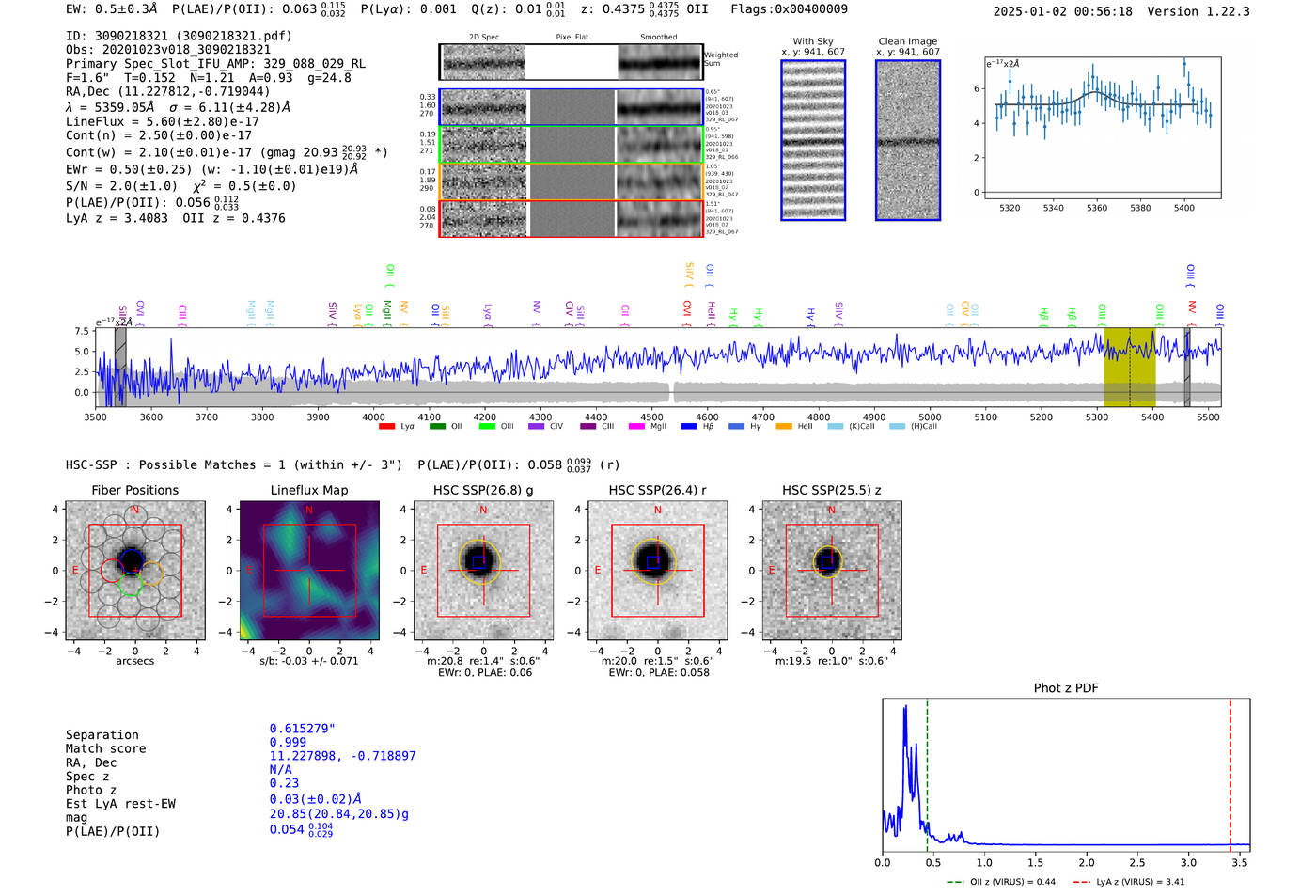
Task: Click the Flags:0x00400009 text in header
Action: tap(789, 9)
